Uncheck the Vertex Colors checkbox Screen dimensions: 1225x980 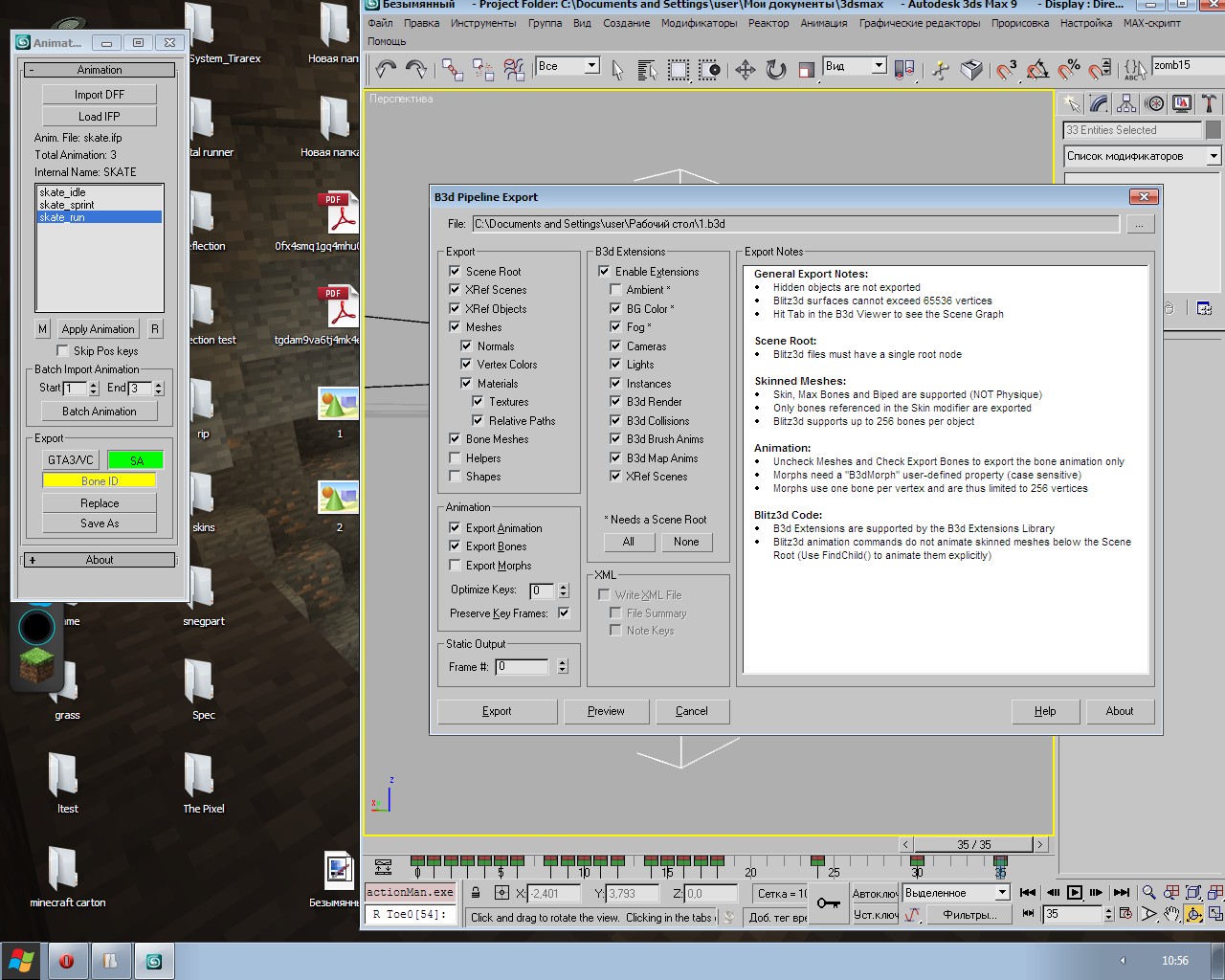click(x=466, y=364)
